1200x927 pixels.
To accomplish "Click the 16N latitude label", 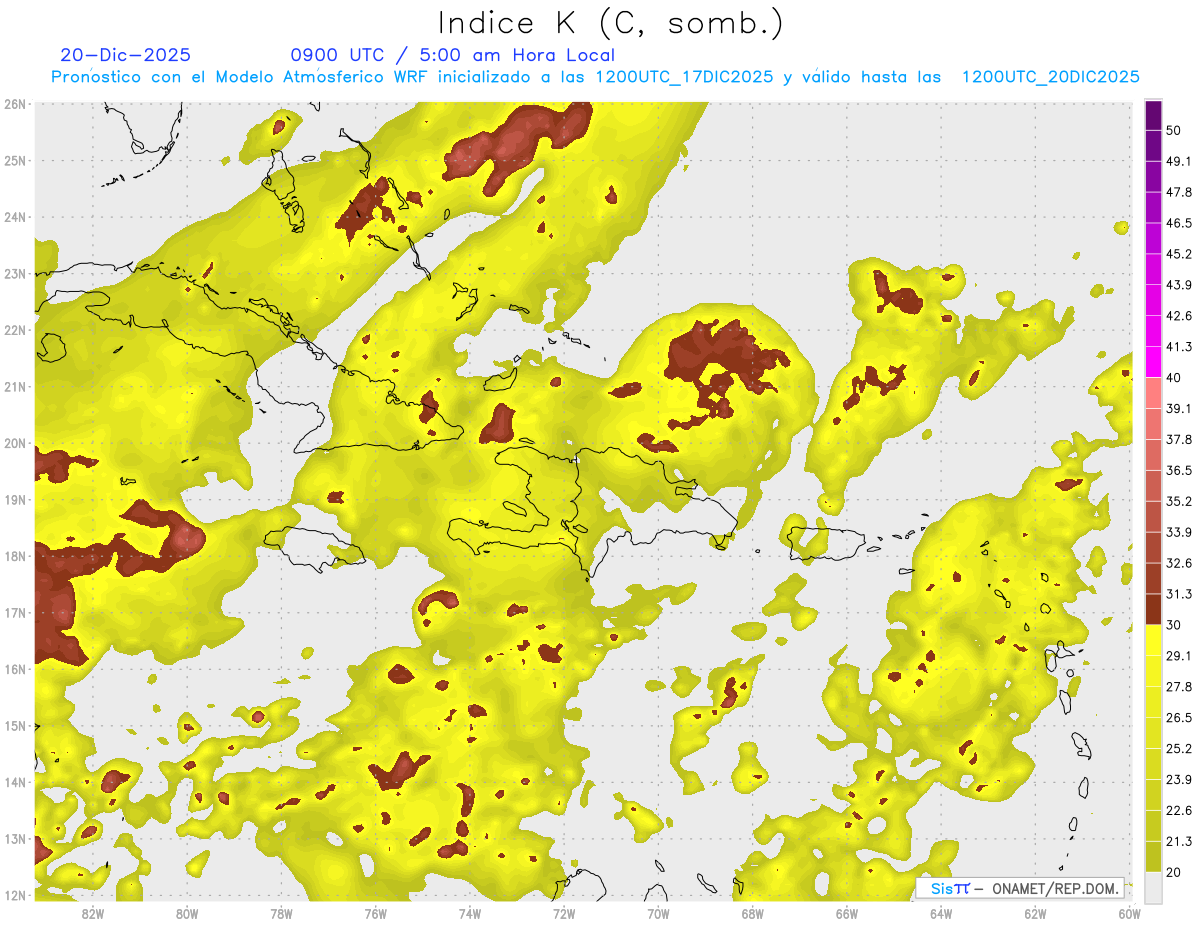I will (x=15, y=669).
